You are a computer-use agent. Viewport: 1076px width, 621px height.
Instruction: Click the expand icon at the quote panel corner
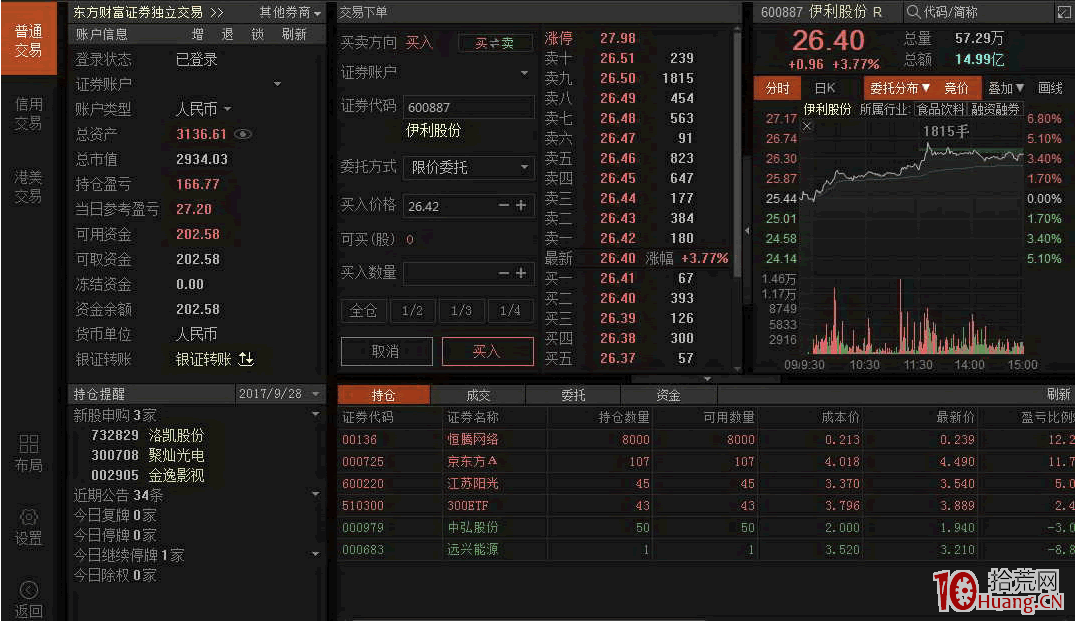1064,12
